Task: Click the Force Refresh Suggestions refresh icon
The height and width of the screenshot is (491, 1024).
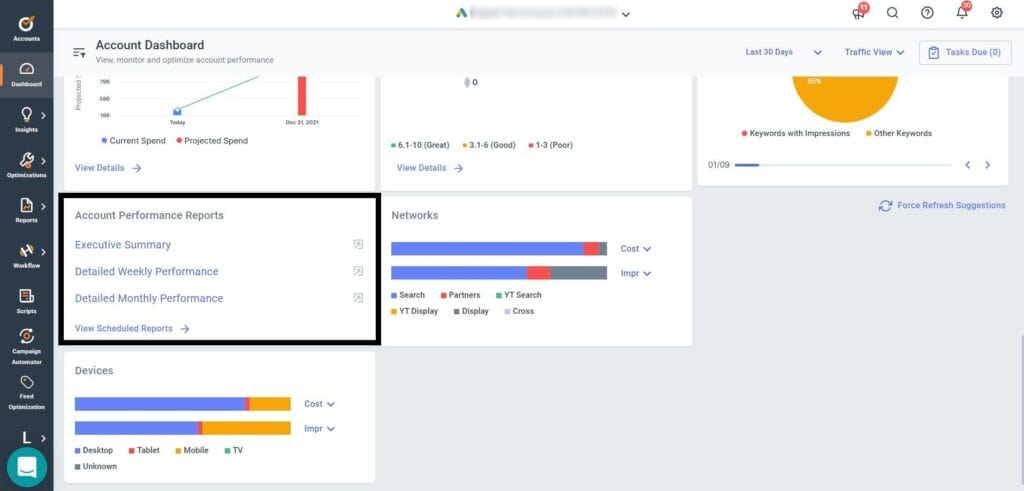Action: [x=885, y=206]
